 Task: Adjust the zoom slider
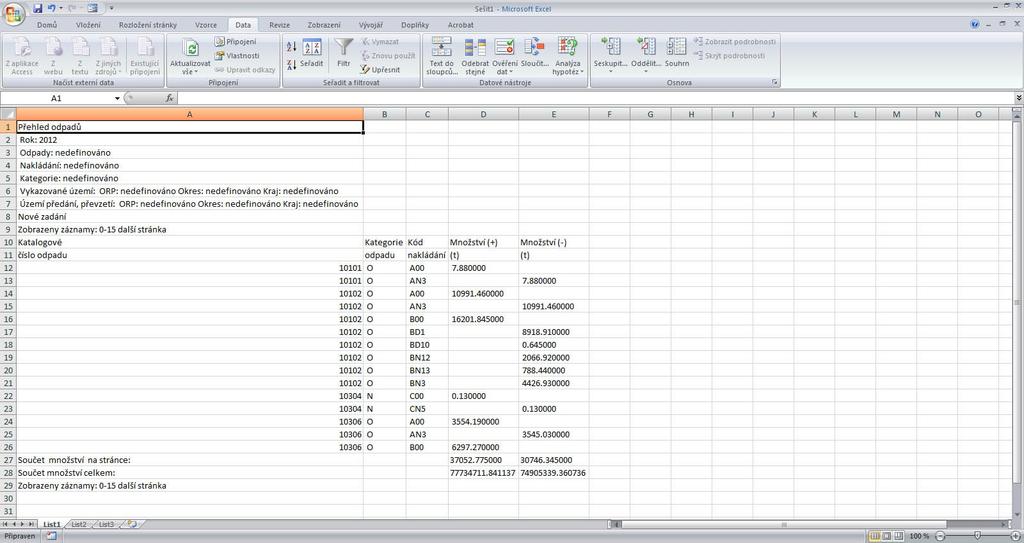click(x=977, y=536)
